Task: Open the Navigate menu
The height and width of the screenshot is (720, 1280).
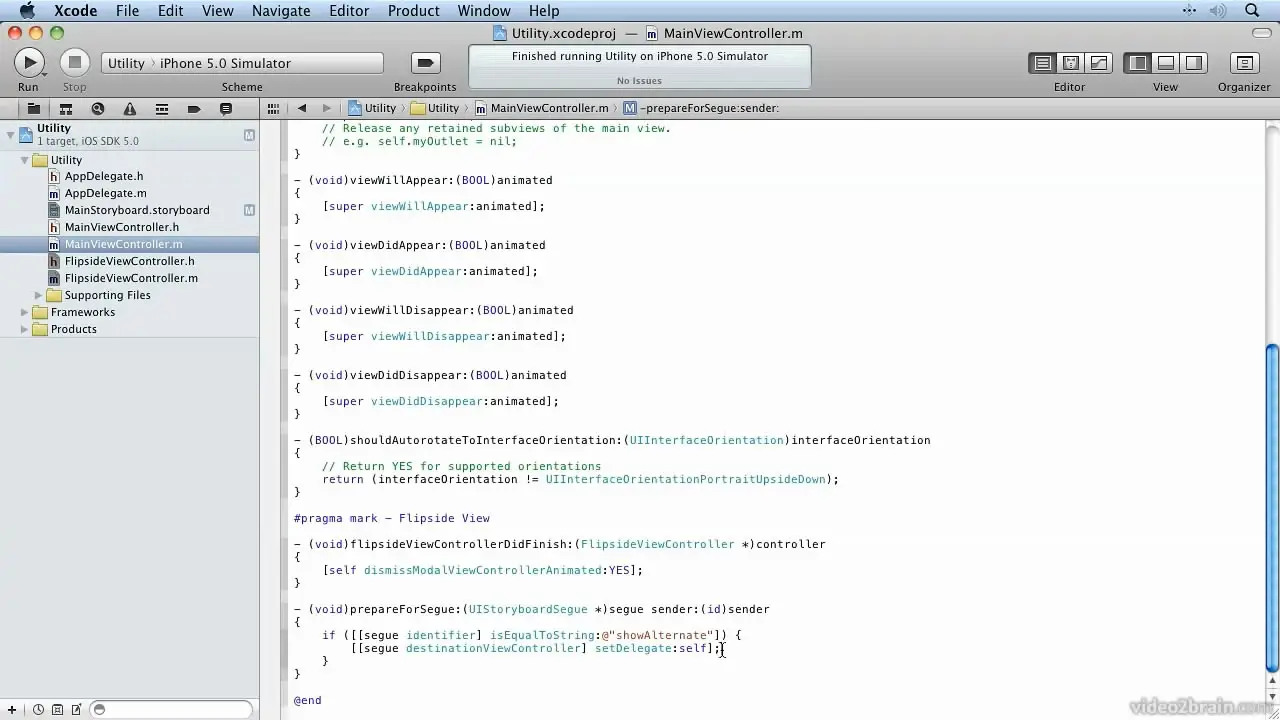Action: 281,11
